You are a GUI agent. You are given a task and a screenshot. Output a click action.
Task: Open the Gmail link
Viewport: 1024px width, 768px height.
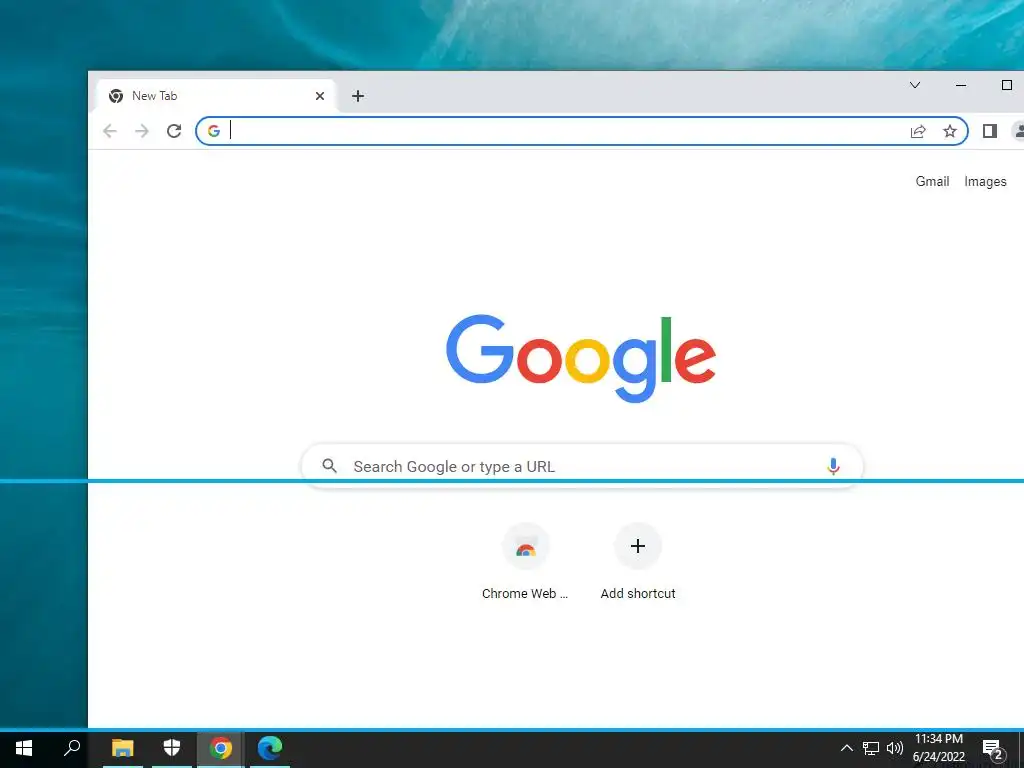[x=932, y=182]
